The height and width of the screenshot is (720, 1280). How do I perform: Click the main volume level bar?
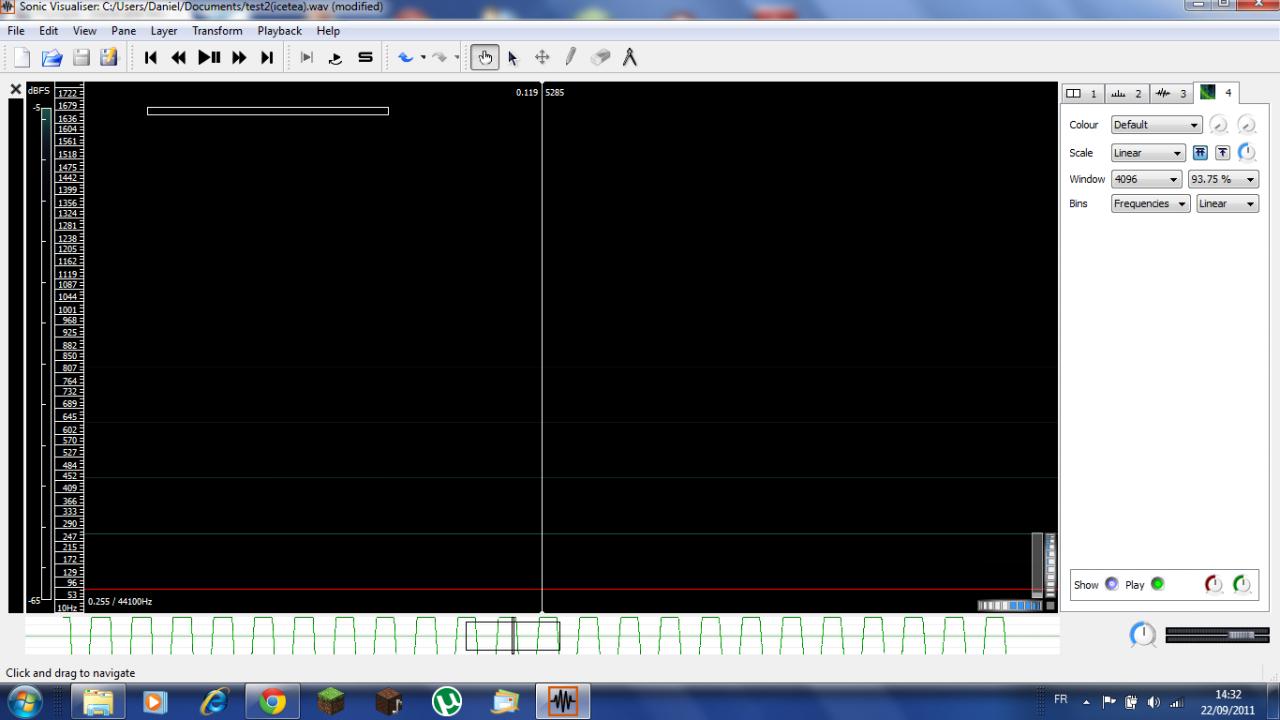1217,635
